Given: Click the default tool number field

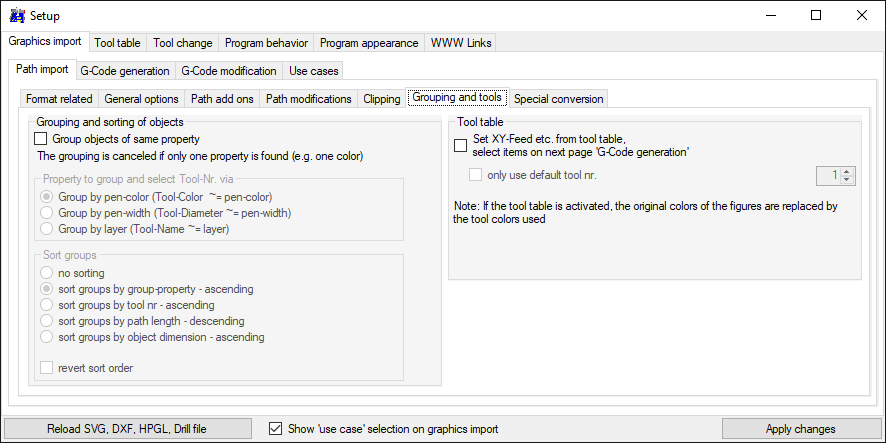Looking at the screenshot, I should tap(829, 176).
